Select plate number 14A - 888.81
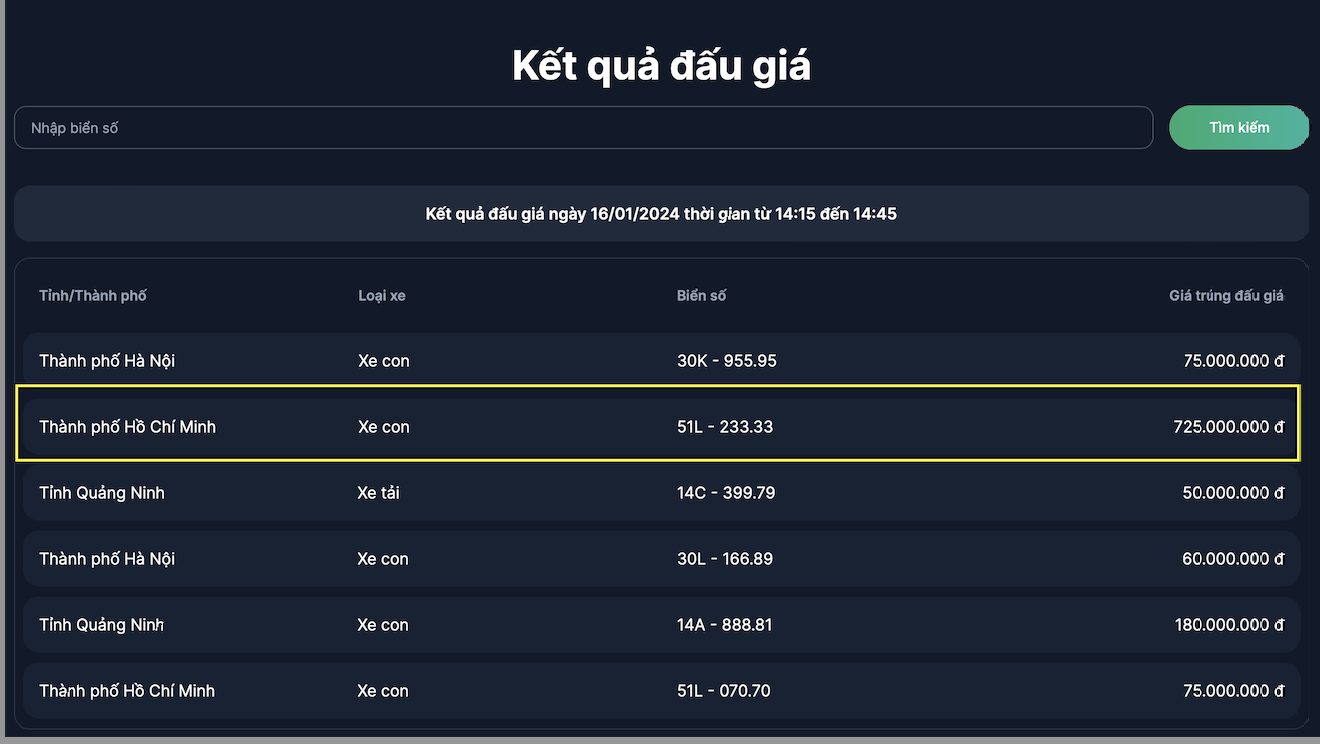Screen dimensions: 1320x744 click(x=725, y=625)
